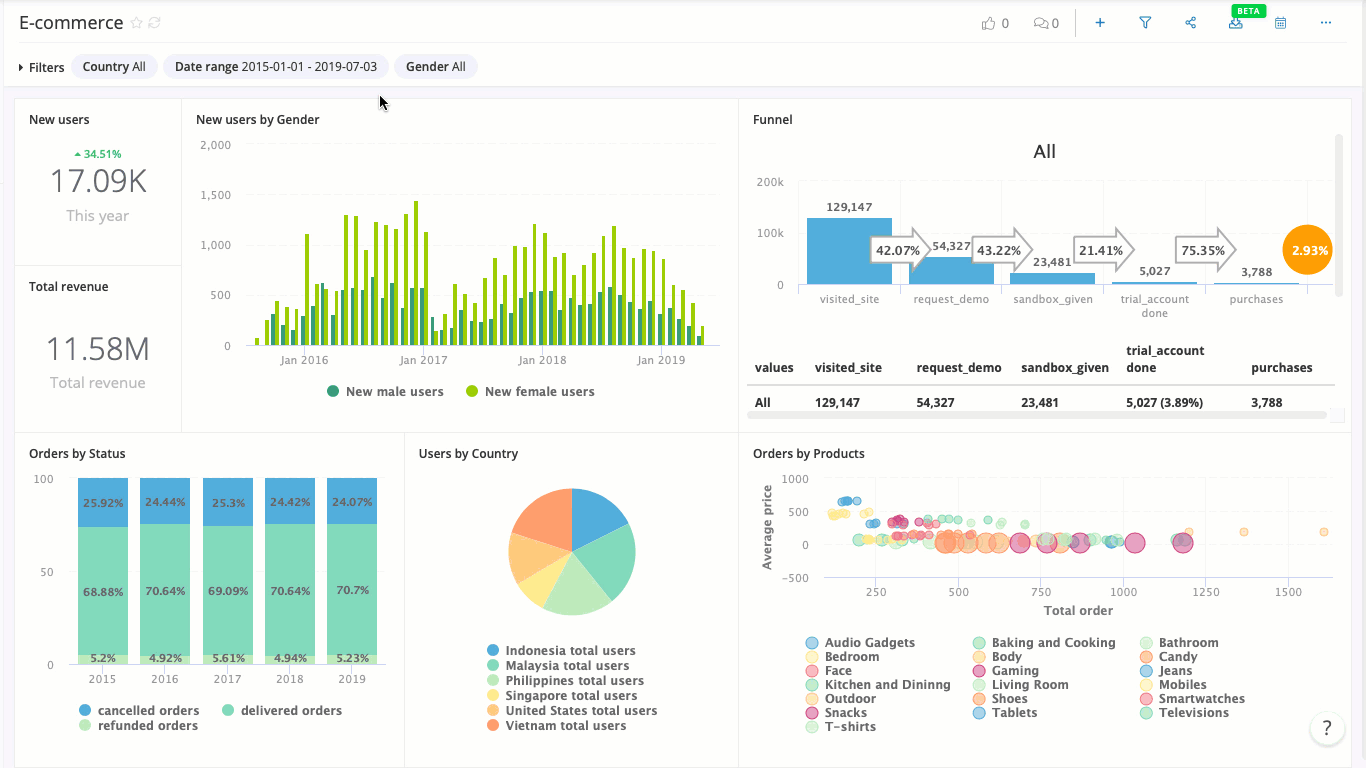Open the Date range filter dropdown
The height and width of the screenshot is (768, 1366).
[x=275, y=67]
